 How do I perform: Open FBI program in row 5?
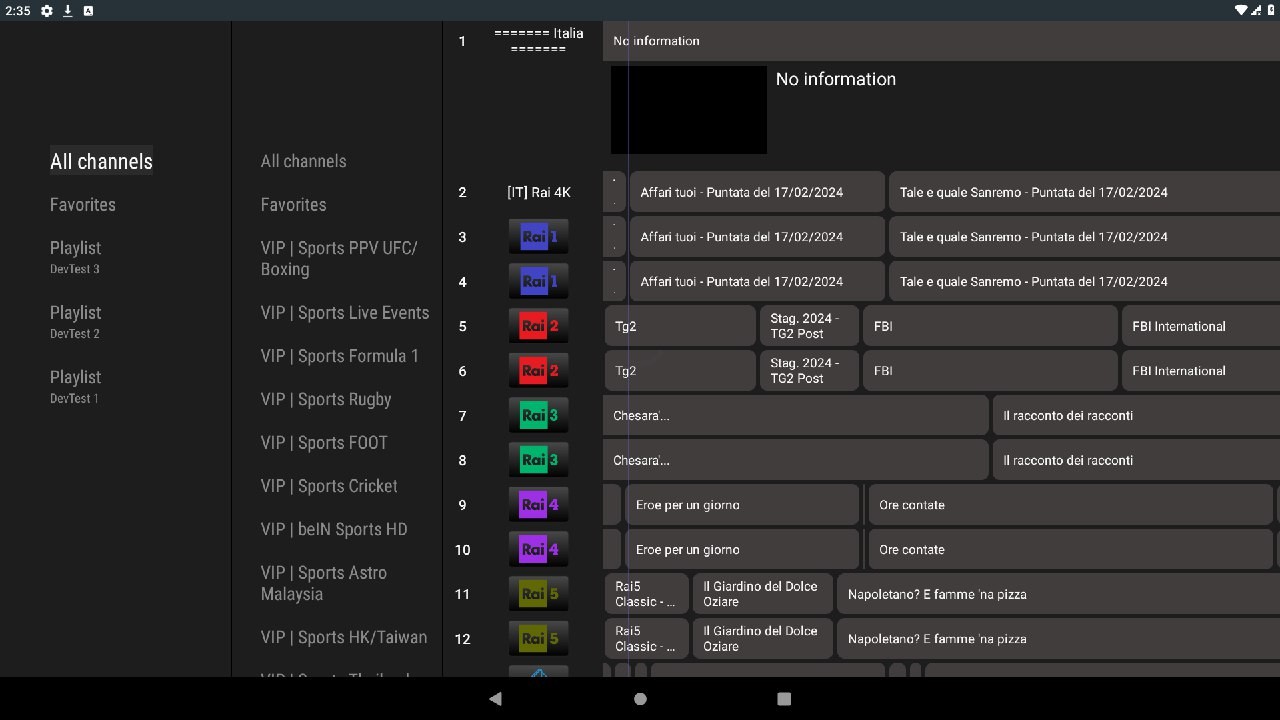(x=990, y=326)
